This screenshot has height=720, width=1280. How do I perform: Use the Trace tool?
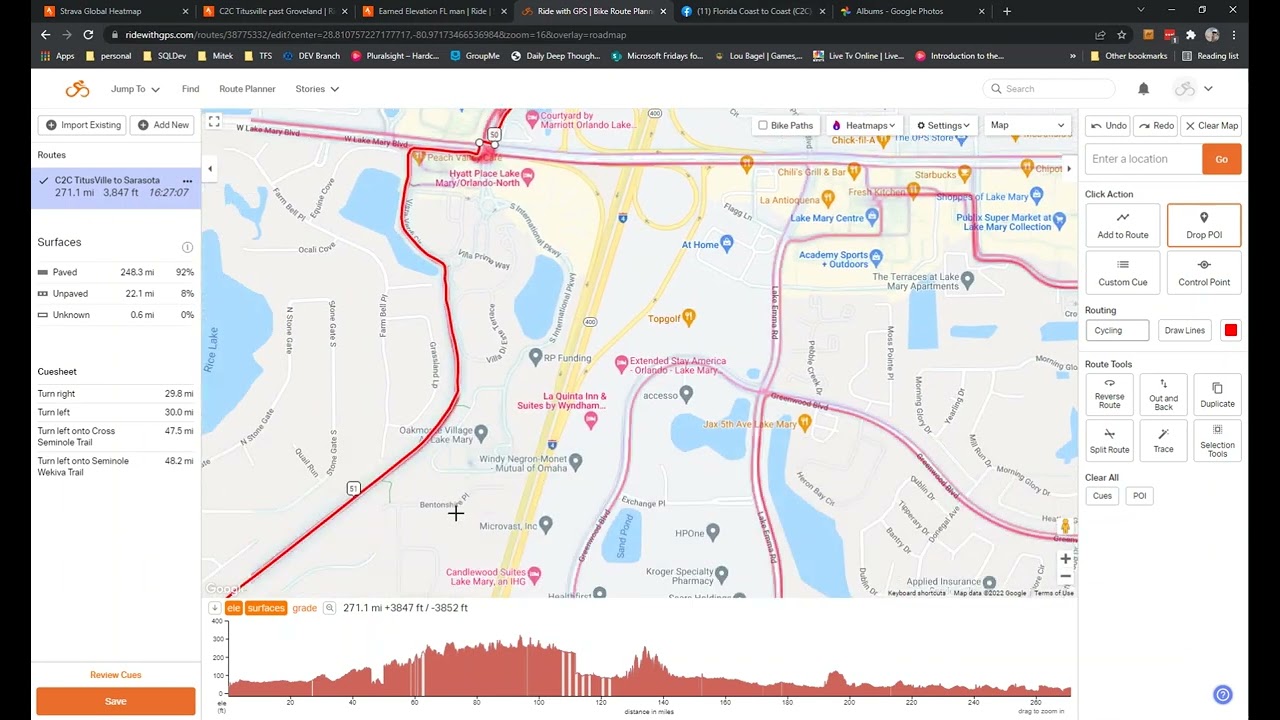tap(1163, 441)
